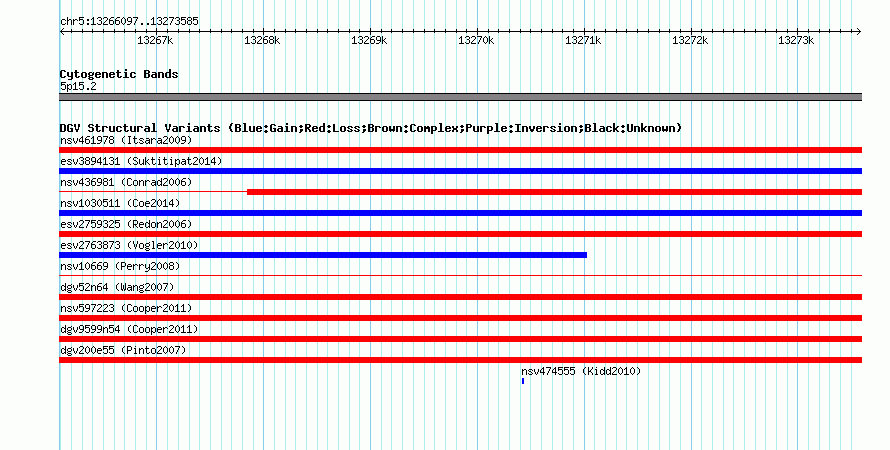890x450 pixels.
Task: Select the red bar below nsv436981 (Conrad2006)
Action: [x=555, y=192]
